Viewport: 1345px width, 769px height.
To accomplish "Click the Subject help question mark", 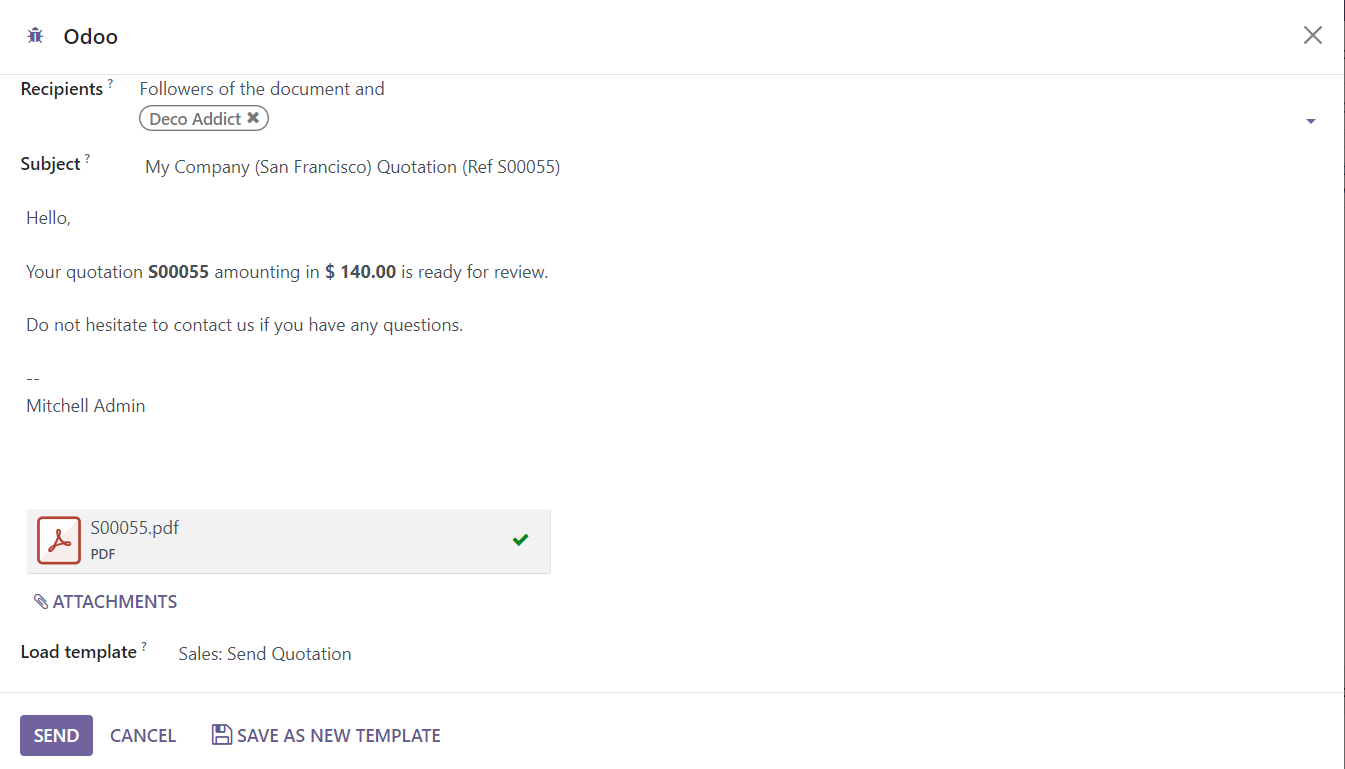I will tap(87, 159).
